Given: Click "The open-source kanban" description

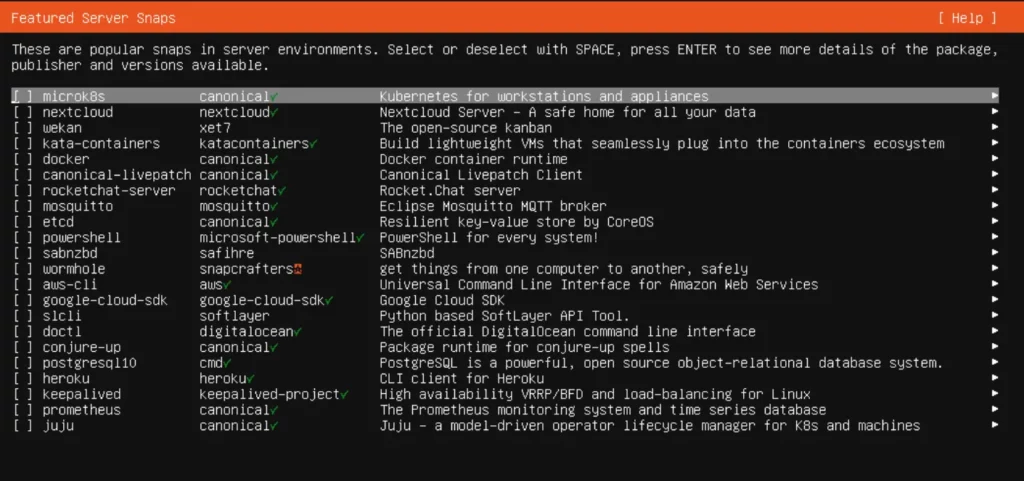Looking at the screenshot, I should (x=466, y=128).
